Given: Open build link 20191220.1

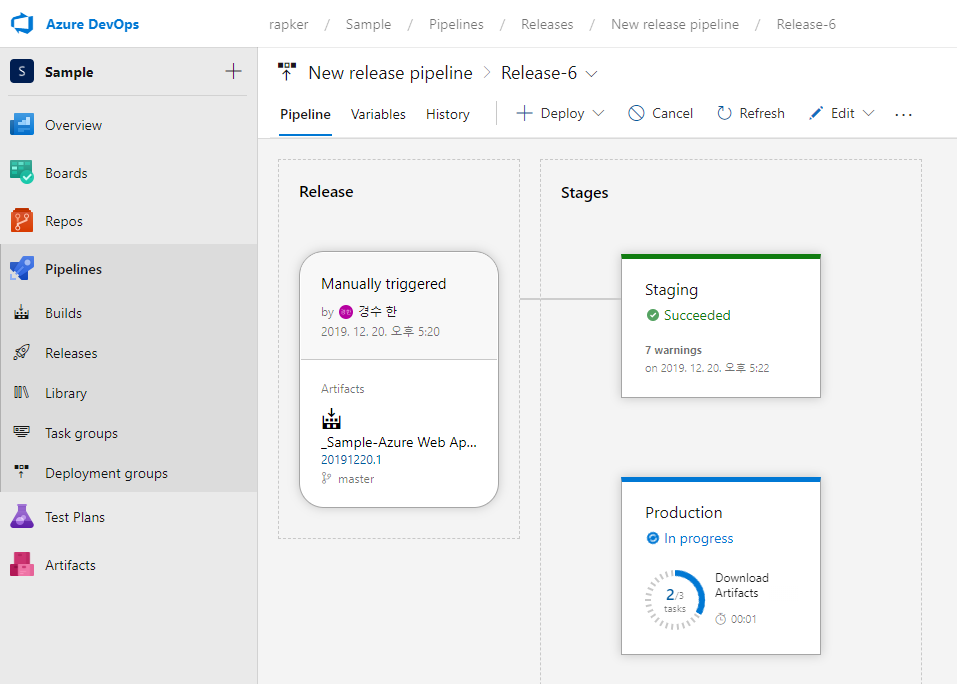Looking at the screenshot, I should pos(351,459).
